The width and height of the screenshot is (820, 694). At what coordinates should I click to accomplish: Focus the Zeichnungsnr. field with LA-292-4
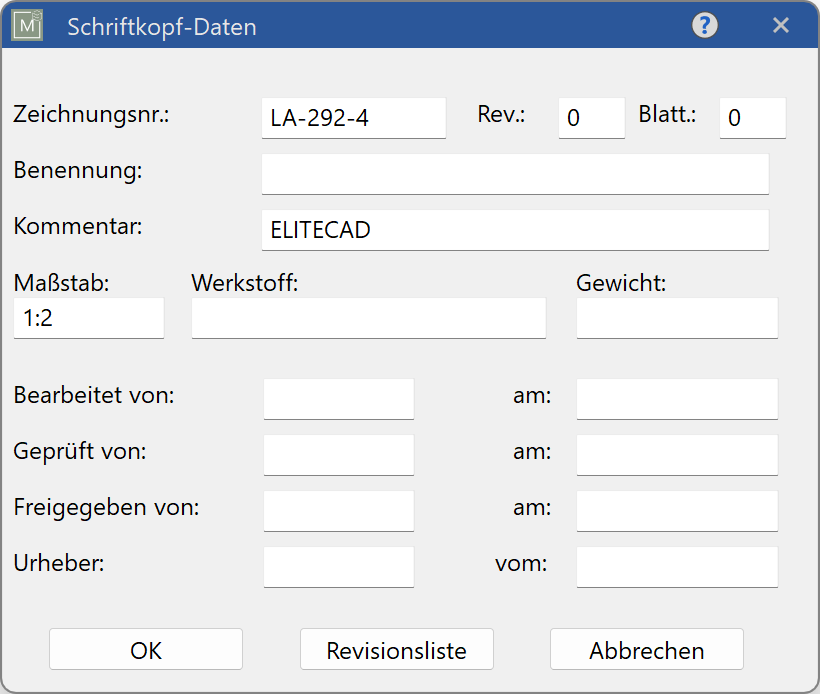[x=353, y=118]
